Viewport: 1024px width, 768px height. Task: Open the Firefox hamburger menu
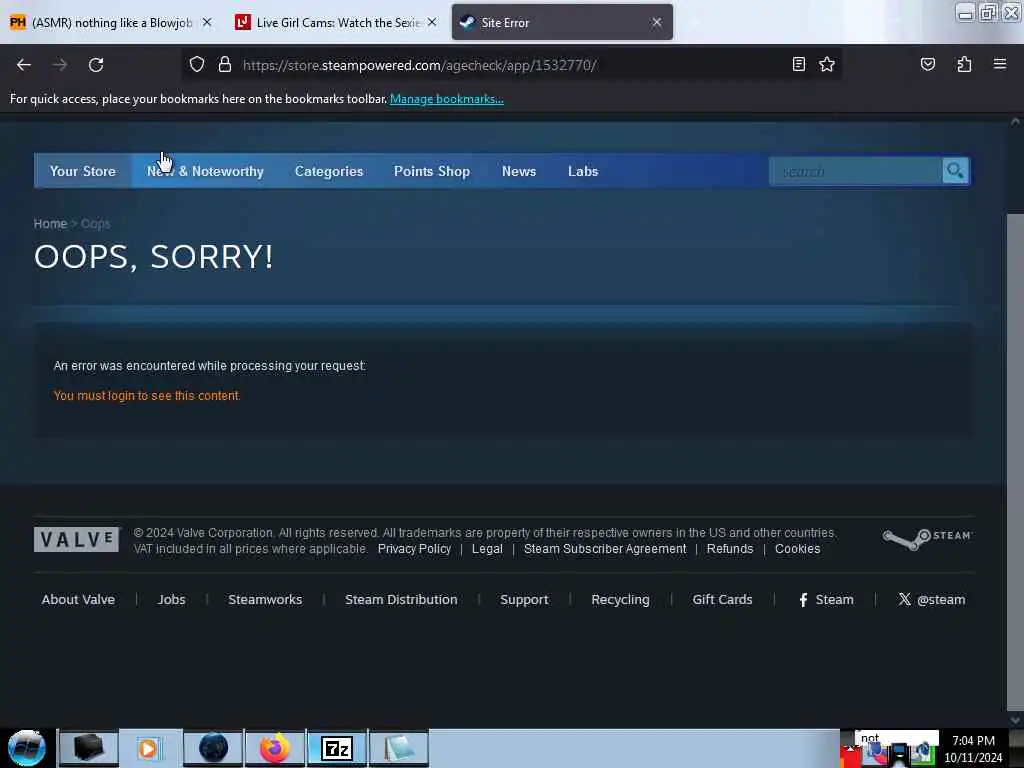point(1000,64)
